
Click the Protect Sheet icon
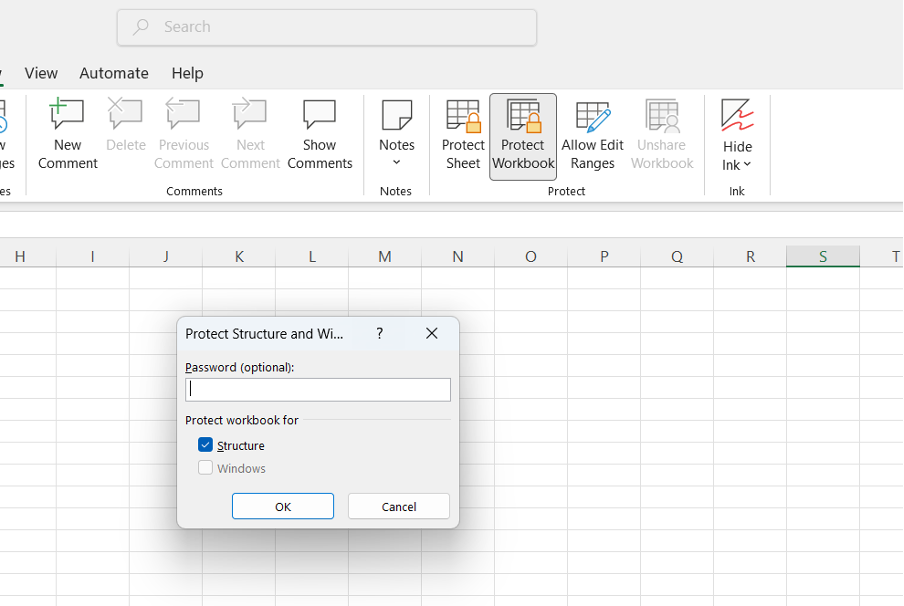[x=463, y=116]
